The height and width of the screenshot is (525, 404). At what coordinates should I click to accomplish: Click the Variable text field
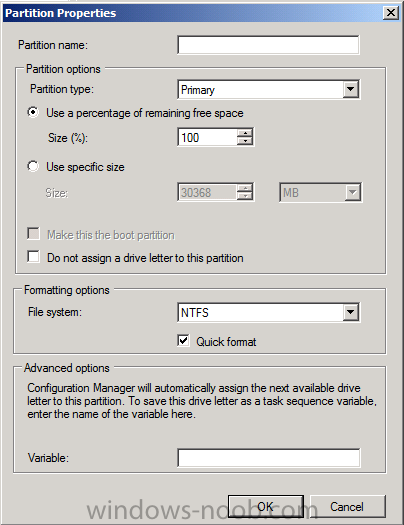(268, 458)
